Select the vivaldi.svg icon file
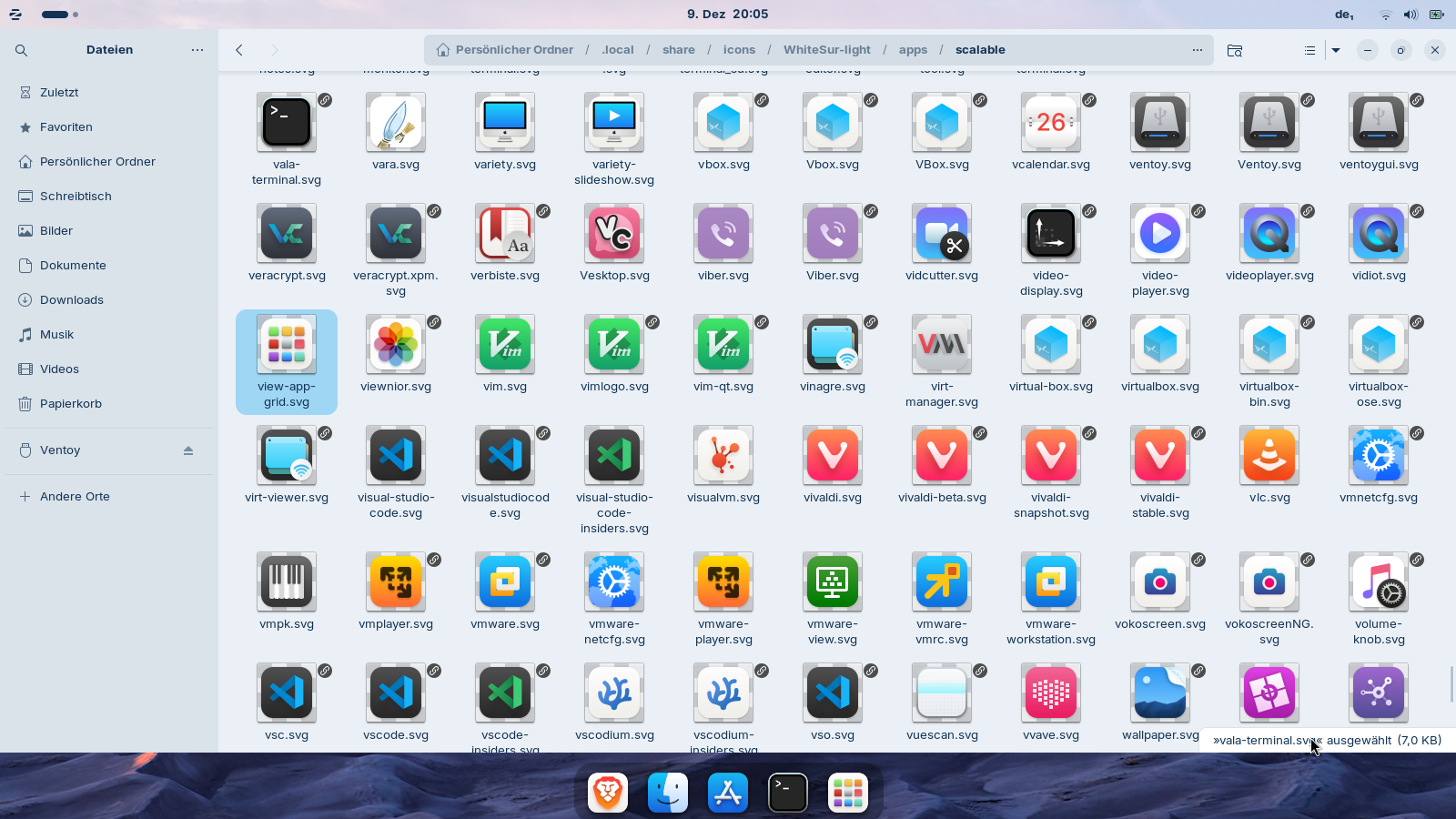Image resolution: width=1456 pixels, height=819 pixels. coord(832,456)
